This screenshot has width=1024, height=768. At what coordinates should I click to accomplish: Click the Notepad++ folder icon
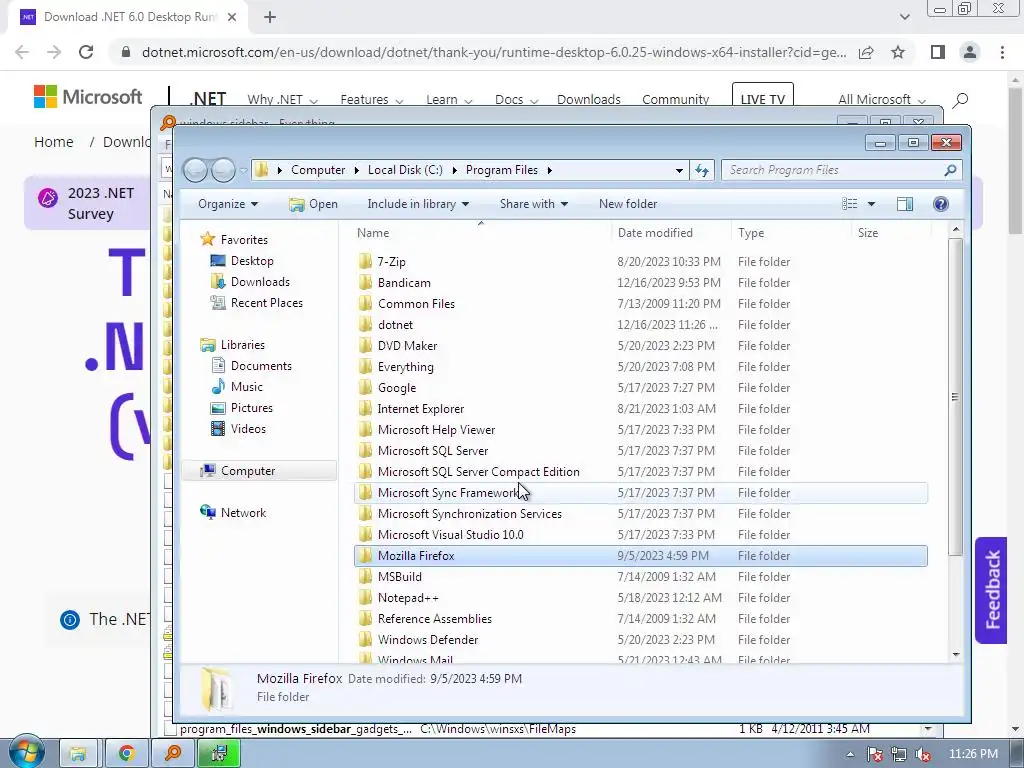(366, 598)
